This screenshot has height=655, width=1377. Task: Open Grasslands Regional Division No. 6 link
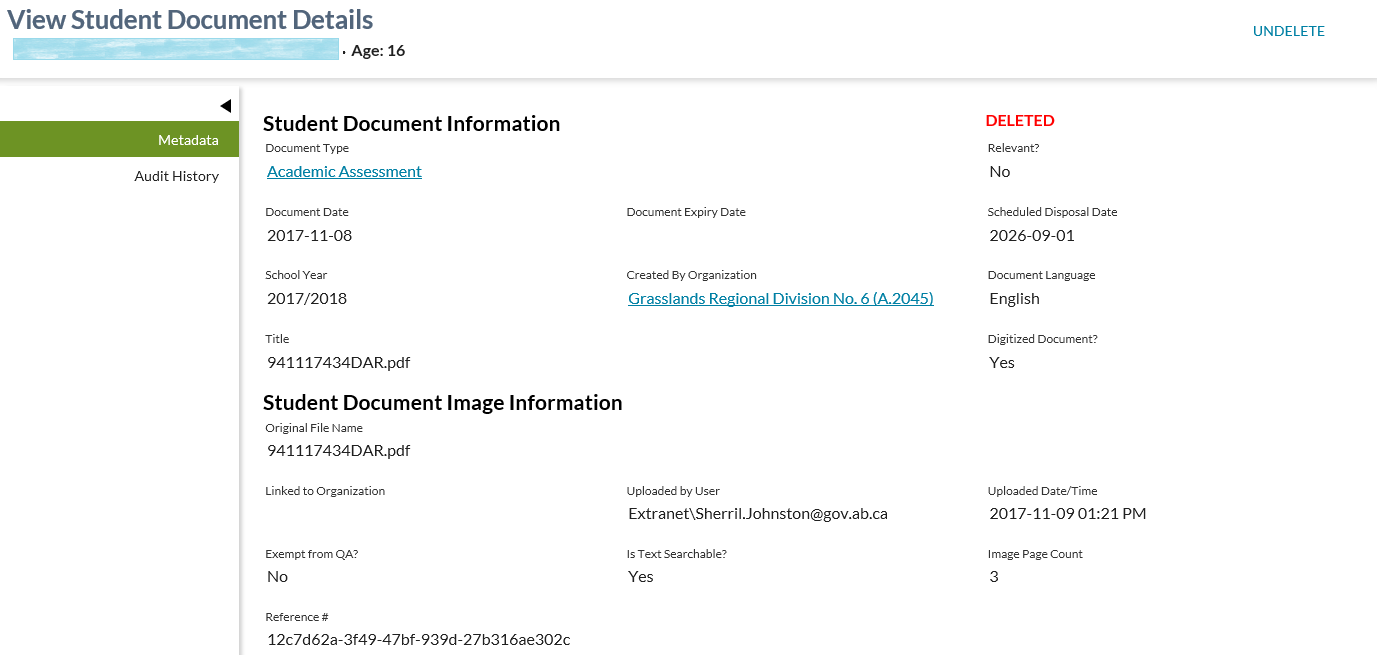780,299
